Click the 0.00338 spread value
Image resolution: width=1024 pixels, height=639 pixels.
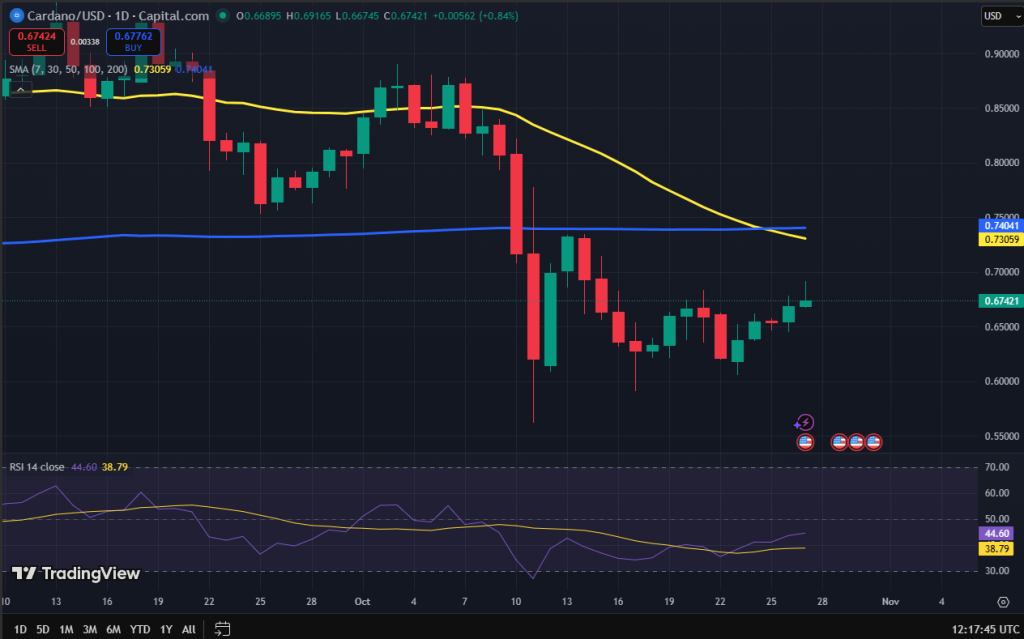pyautogui.click(x=85, y=42)
